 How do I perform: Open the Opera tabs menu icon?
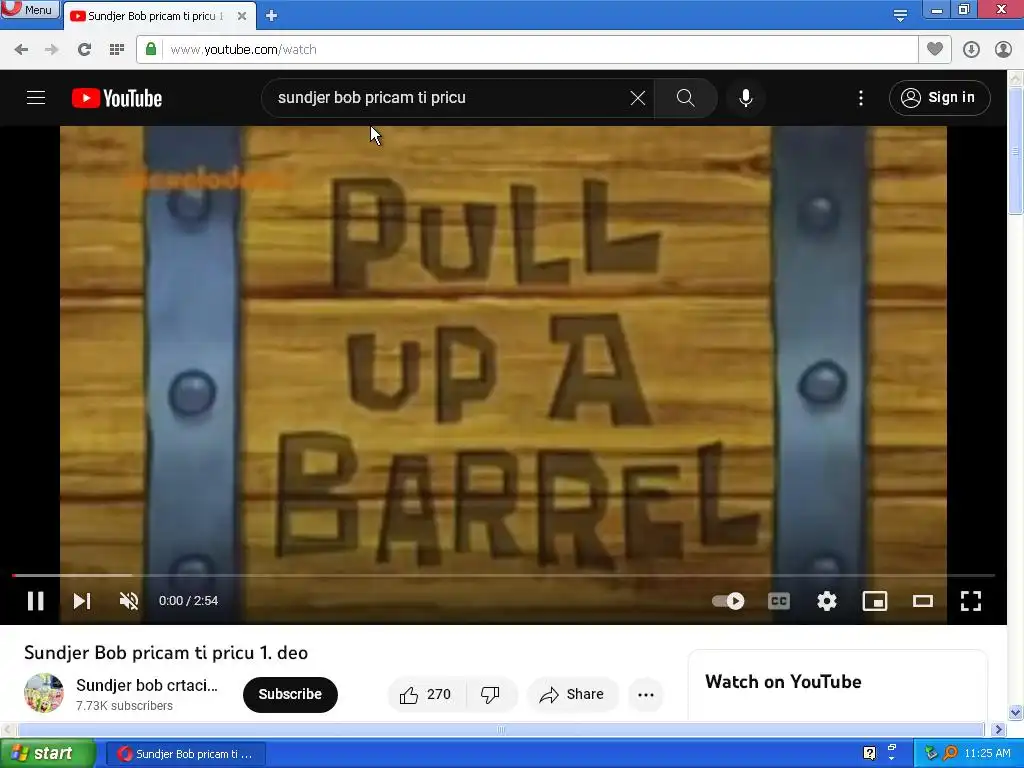pos(900,15)
